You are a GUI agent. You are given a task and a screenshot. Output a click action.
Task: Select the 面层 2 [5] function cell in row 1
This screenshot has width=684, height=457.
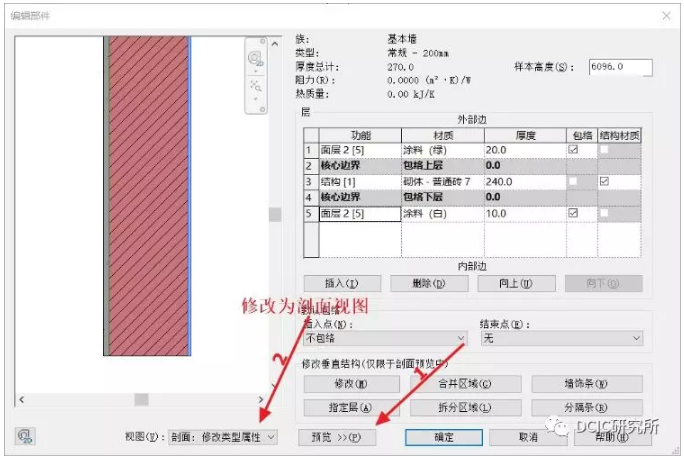click(360, 150)
